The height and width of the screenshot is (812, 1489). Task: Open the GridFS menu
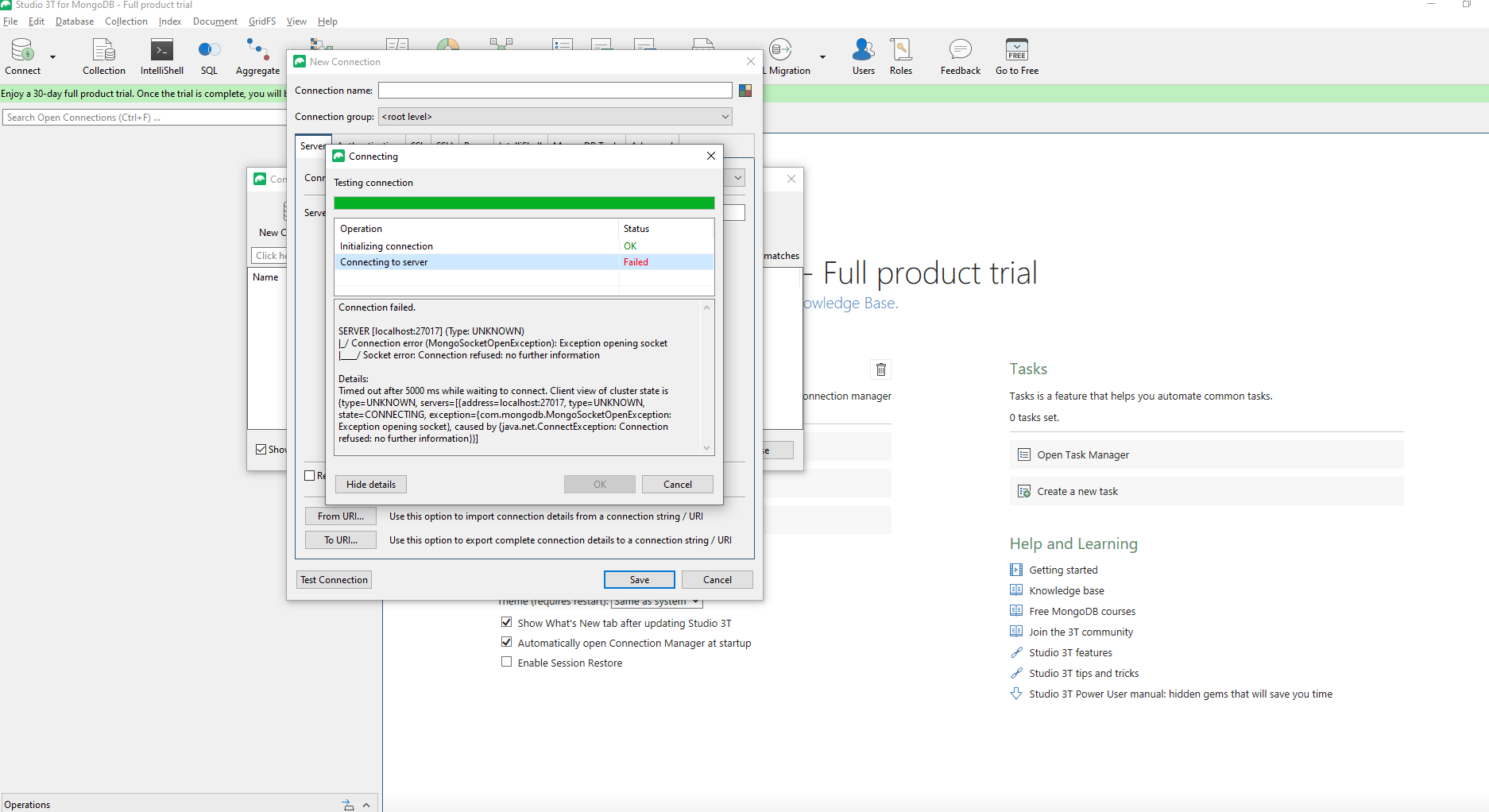[x=262, y=21]
